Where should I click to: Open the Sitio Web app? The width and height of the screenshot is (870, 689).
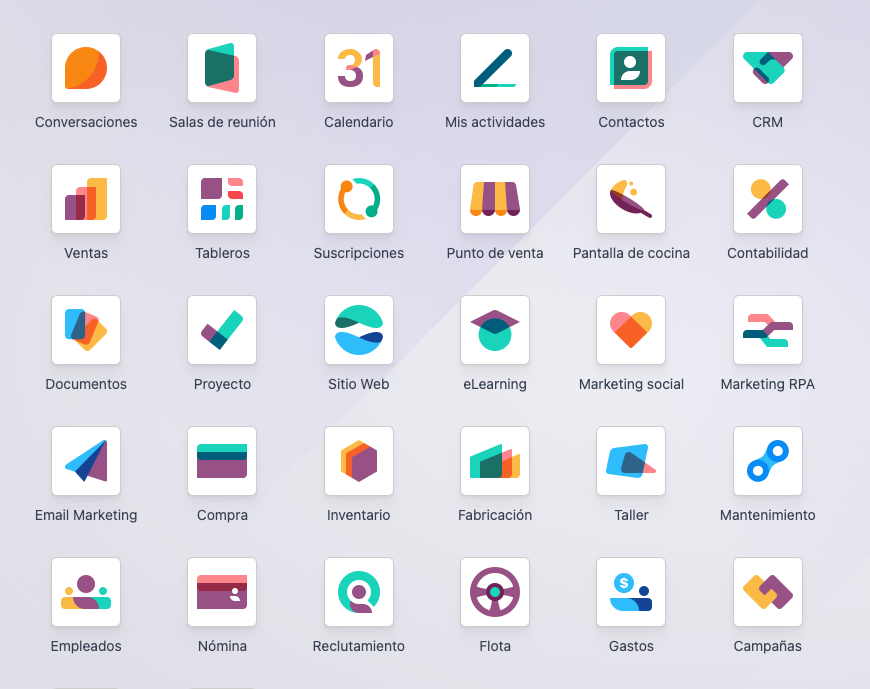click(x=359, y=330)
